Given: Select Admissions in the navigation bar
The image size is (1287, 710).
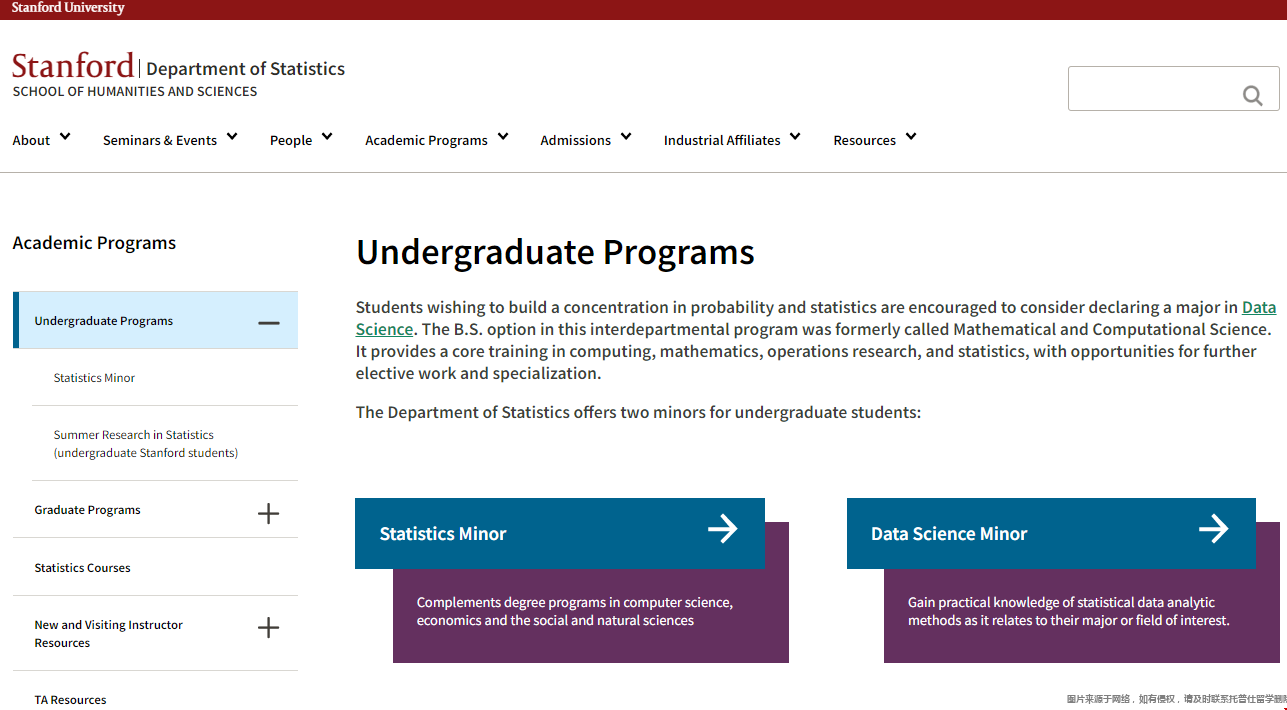Looking at the screenshot, I should 575,140.
